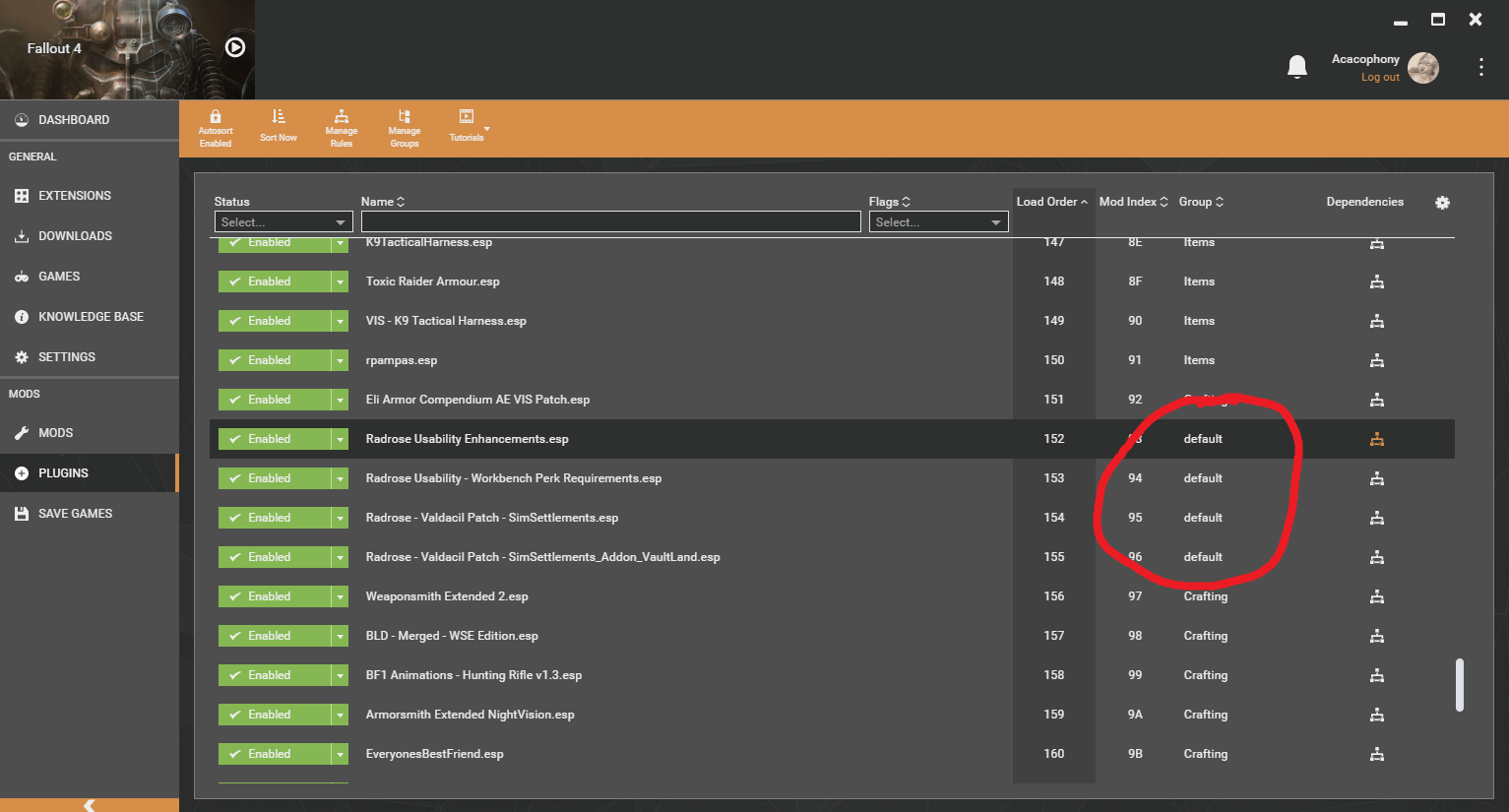Switch to Mods page
1509x812 pixels.
coord(90,433)
